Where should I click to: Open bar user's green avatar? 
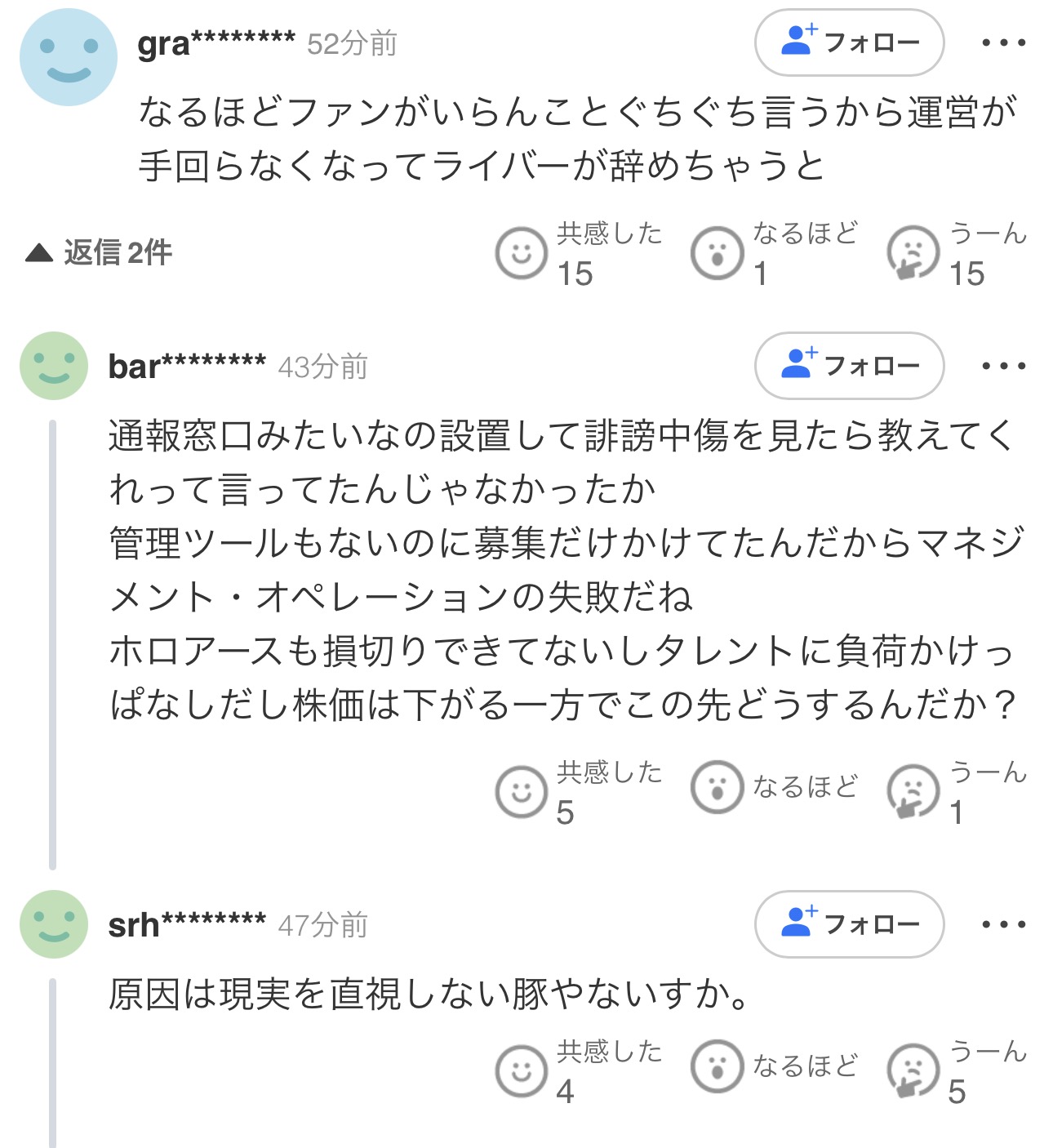click(x=54, y=366)
